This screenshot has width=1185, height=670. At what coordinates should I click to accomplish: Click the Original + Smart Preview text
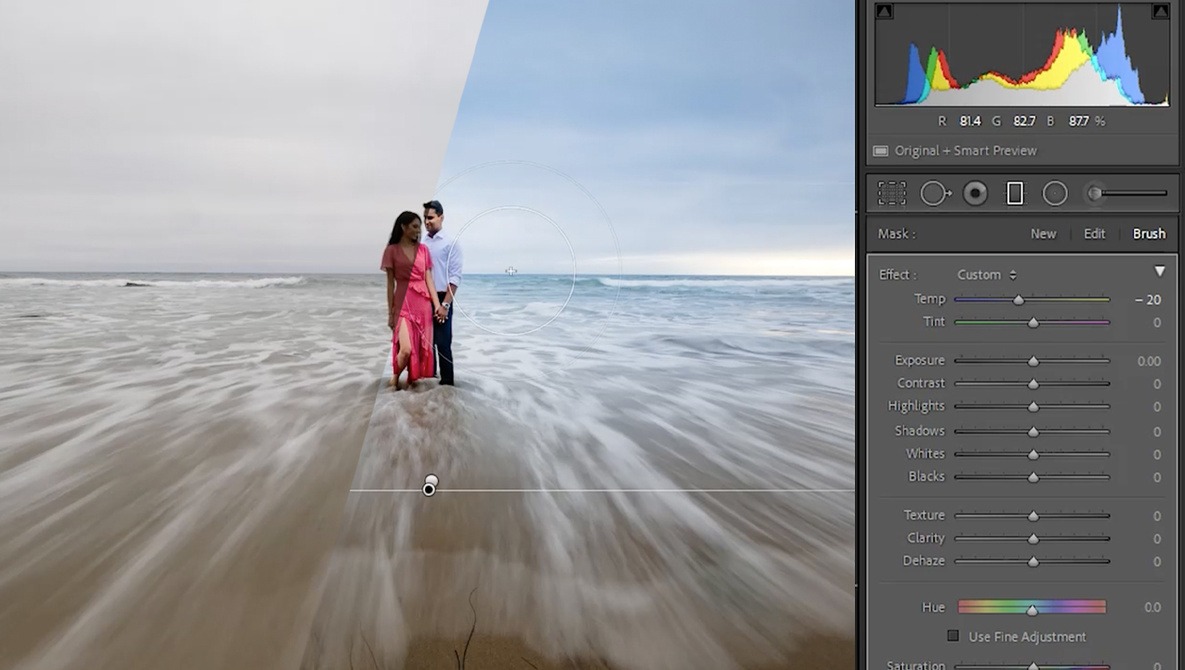(x=965, y=151)
